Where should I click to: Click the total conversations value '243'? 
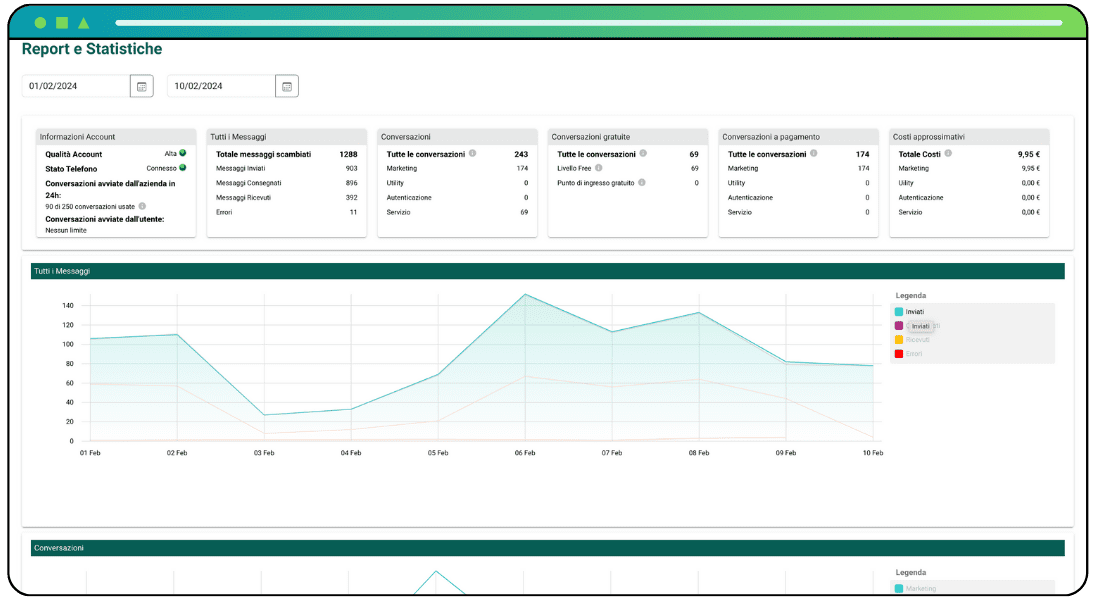(521, 154)
